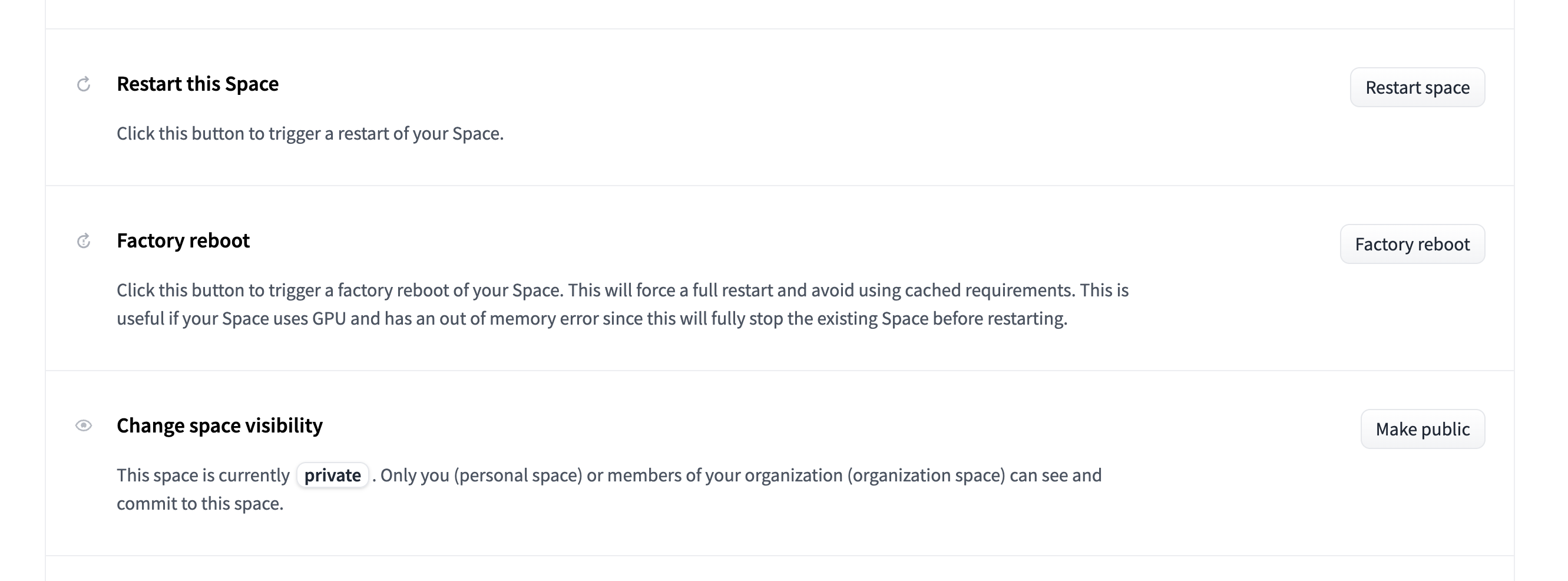Screen dimensions: 1568x581
Task: Click the reboot icon next to Factory reboot heading
Action: 84,241
